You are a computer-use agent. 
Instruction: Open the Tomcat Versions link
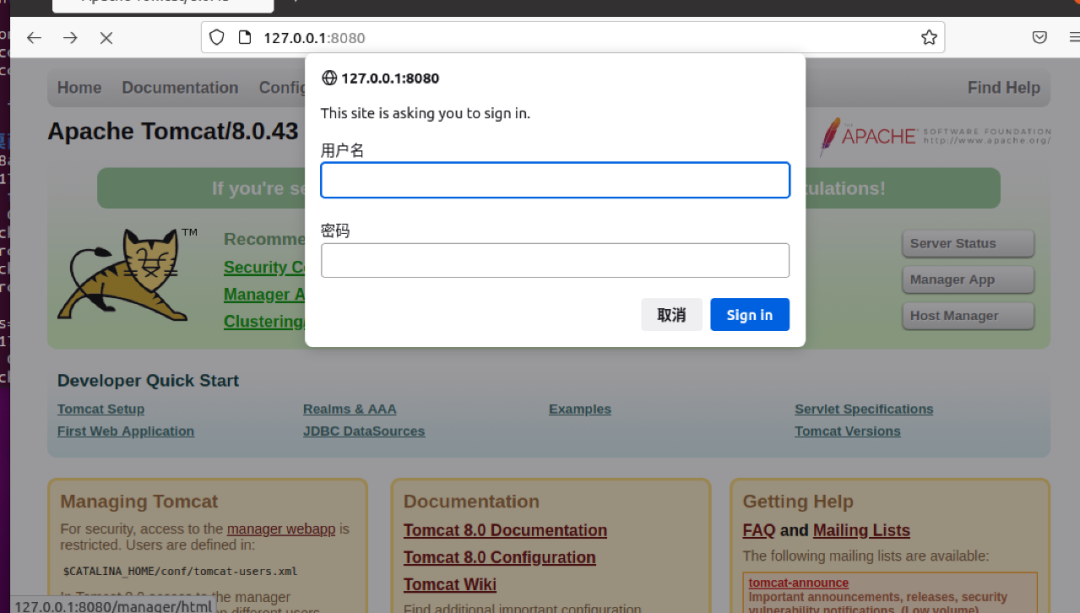847,431
